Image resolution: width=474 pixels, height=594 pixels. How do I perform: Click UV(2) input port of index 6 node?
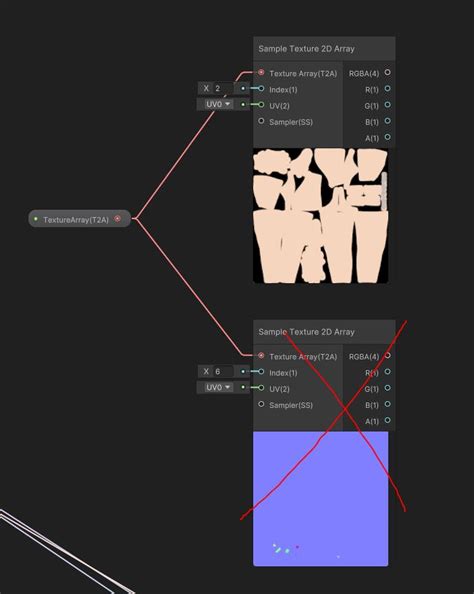pos(261,387)
